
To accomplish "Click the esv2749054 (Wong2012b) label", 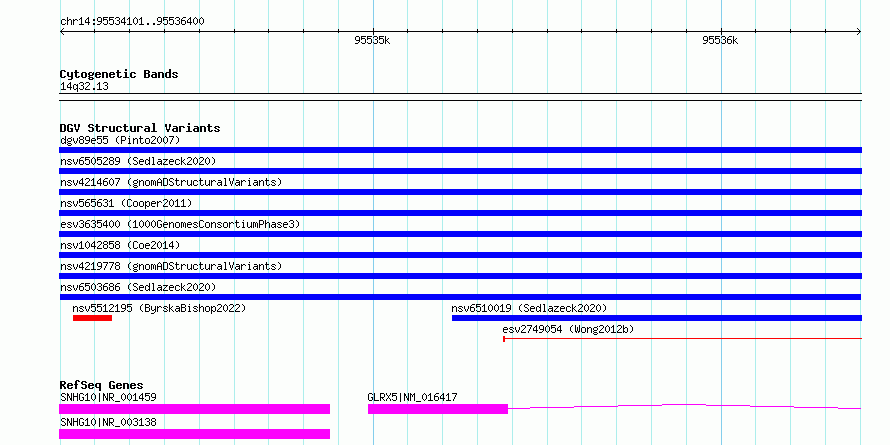I will click(568, 329).
